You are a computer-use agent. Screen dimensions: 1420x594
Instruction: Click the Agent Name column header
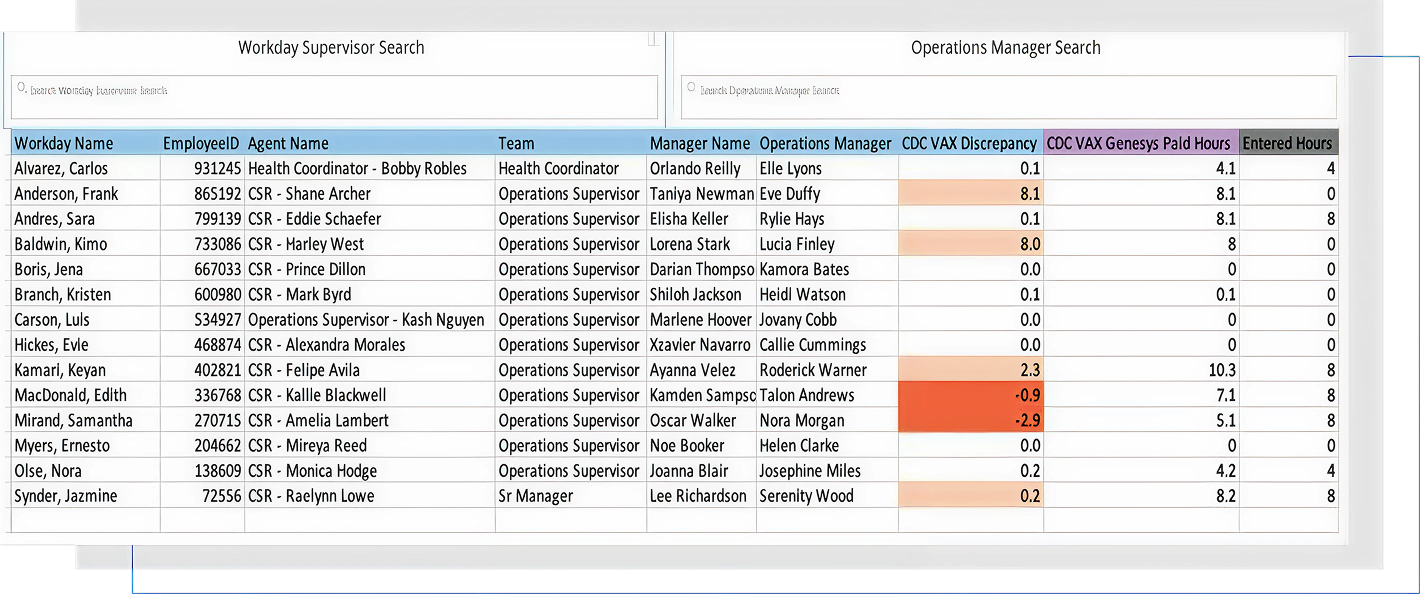point(370,143)
